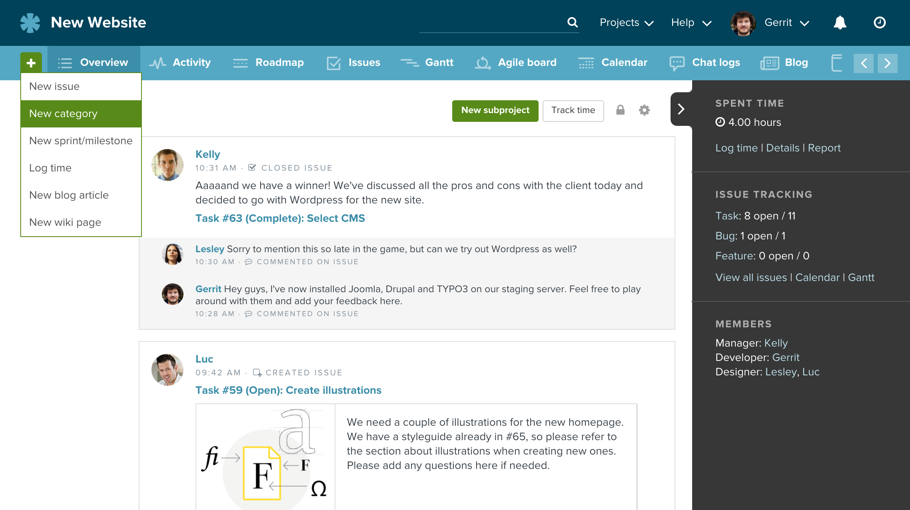Image resolution: width=910 pixels, height=510 pixels.
Task: Open the Calendar tab
Action: click(613, 63)
